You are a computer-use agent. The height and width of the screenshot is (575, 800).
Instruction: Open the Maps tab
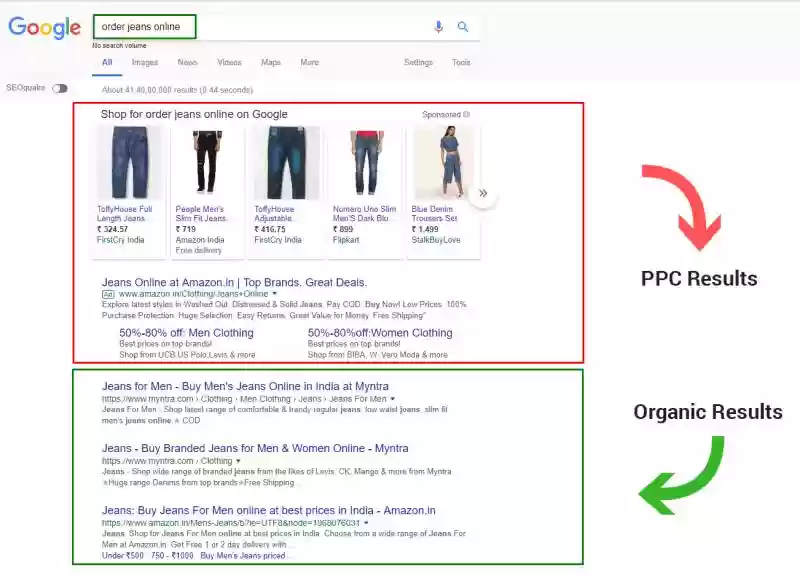tap(271, 62)
